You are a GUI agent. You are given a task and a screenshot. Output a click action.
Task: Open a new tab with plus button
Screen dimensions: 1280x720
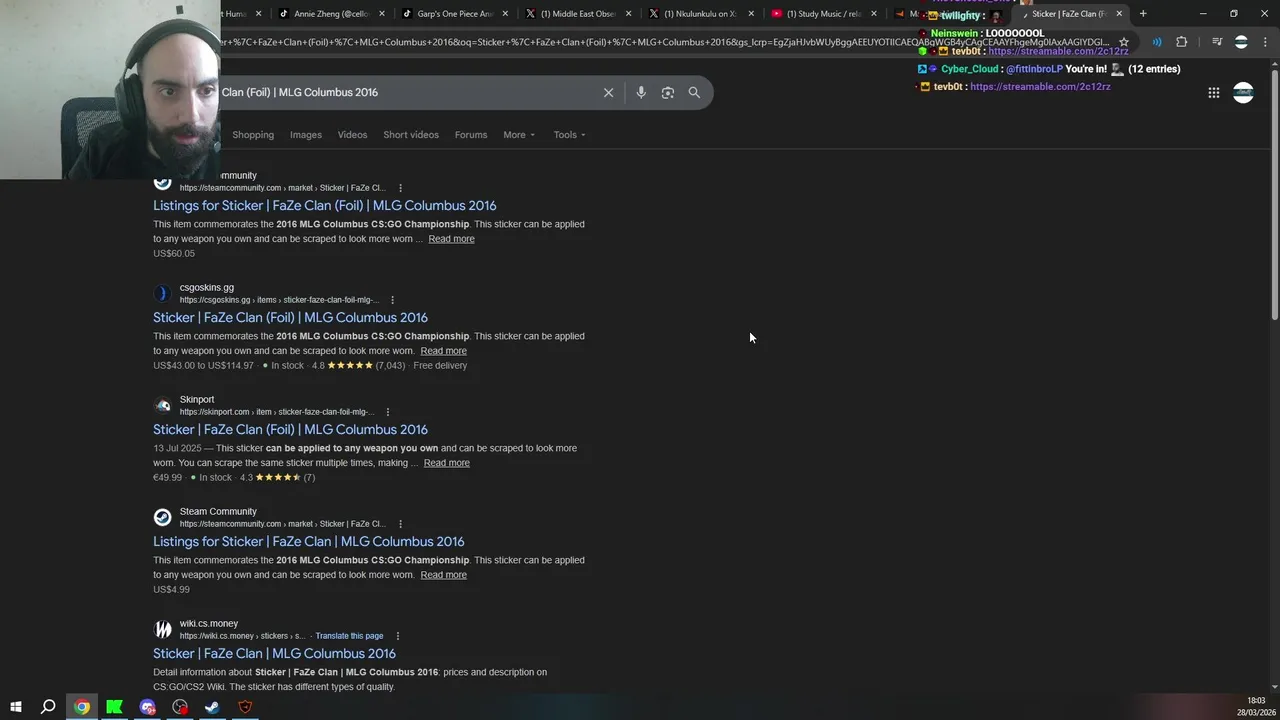coord(1143,14)
